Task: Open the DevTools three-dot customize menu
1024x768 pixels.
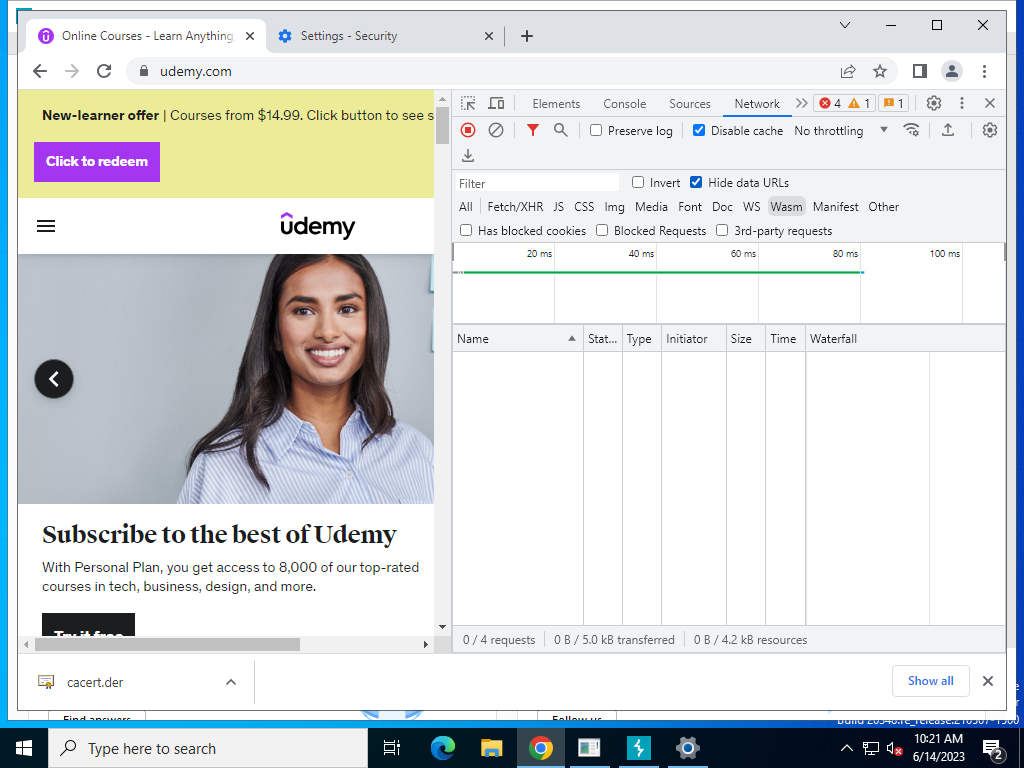Action: pos(962,103)
